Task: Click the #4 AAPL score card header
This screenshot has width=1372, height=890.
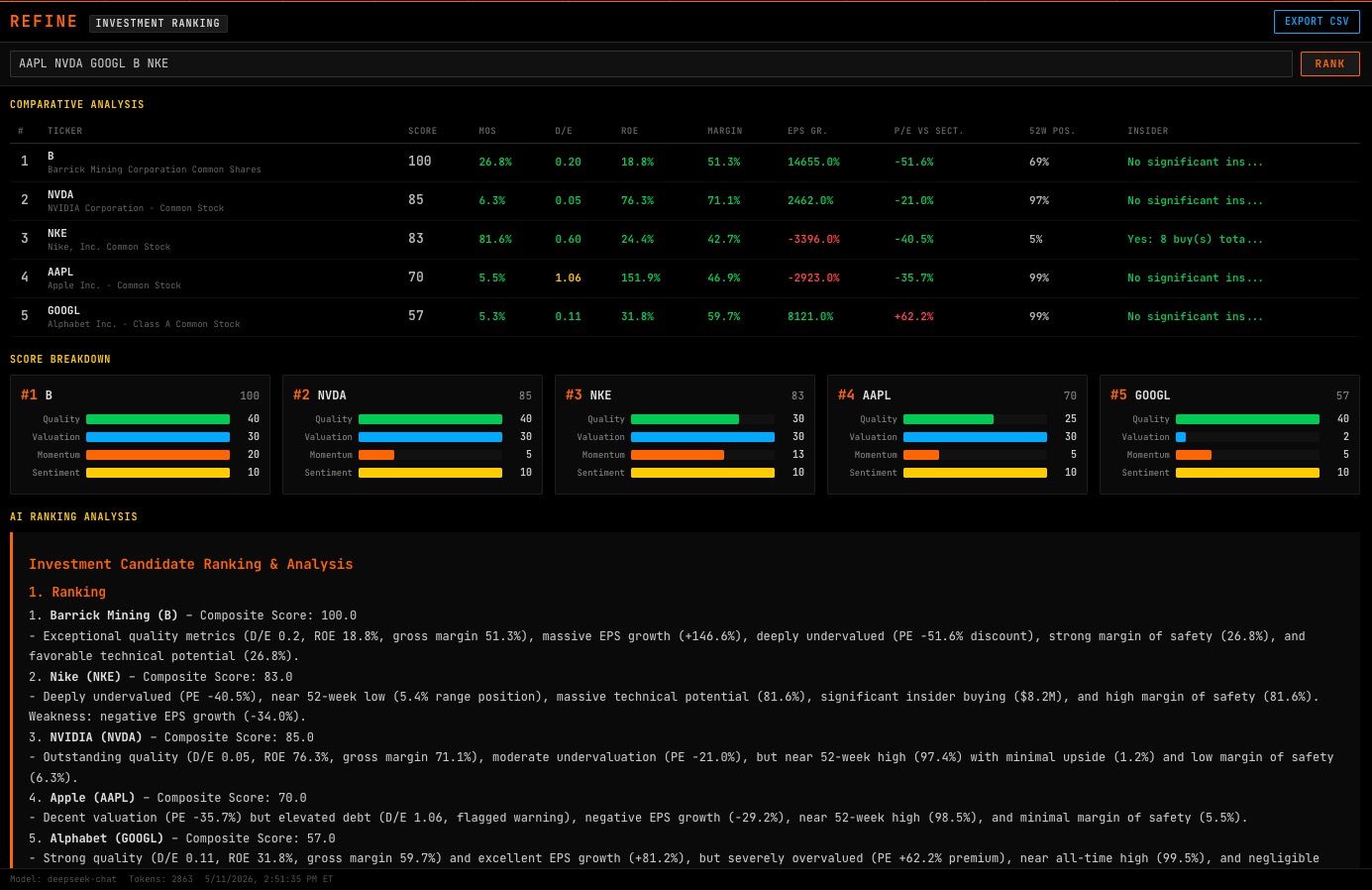Action: point(957,394)
